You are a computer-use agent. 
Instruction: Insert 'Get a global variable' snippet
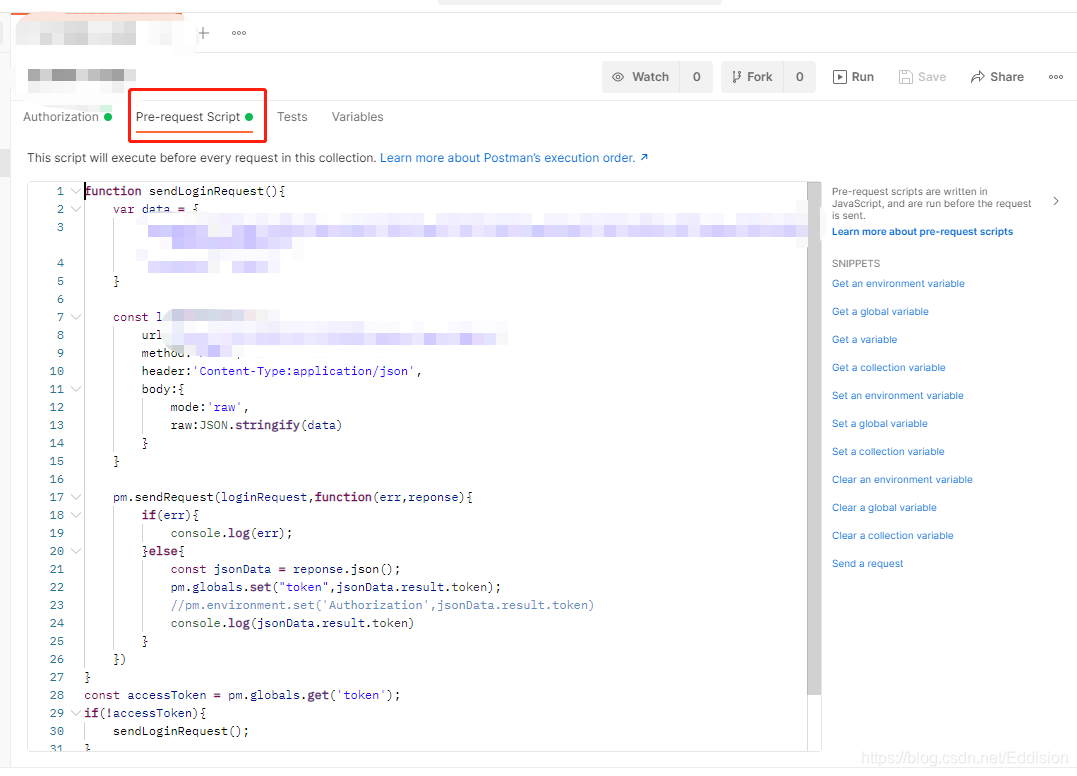[x=880, y=312]
